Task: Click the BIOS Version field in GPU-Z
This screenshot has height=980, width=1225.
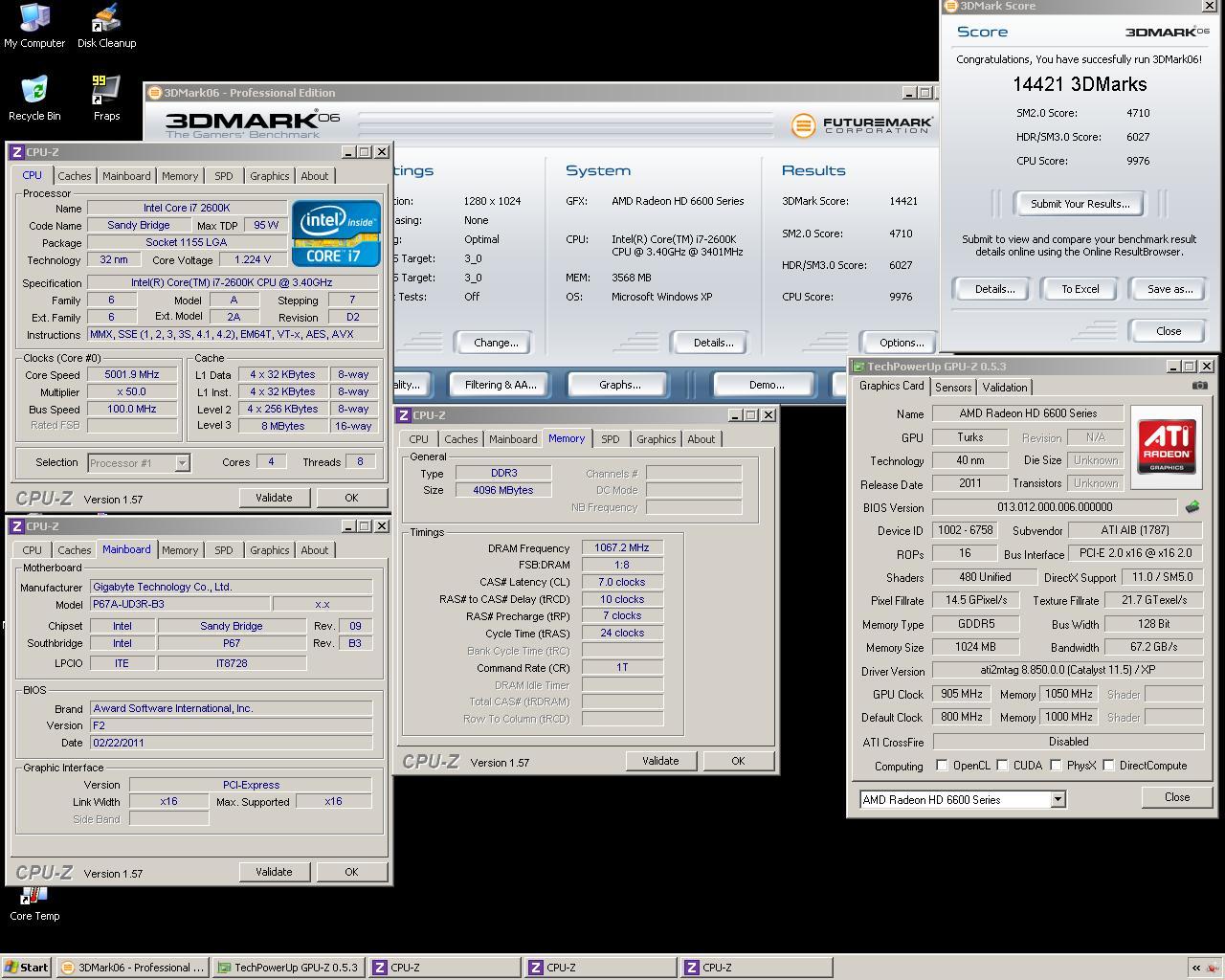Action: 1055,507
